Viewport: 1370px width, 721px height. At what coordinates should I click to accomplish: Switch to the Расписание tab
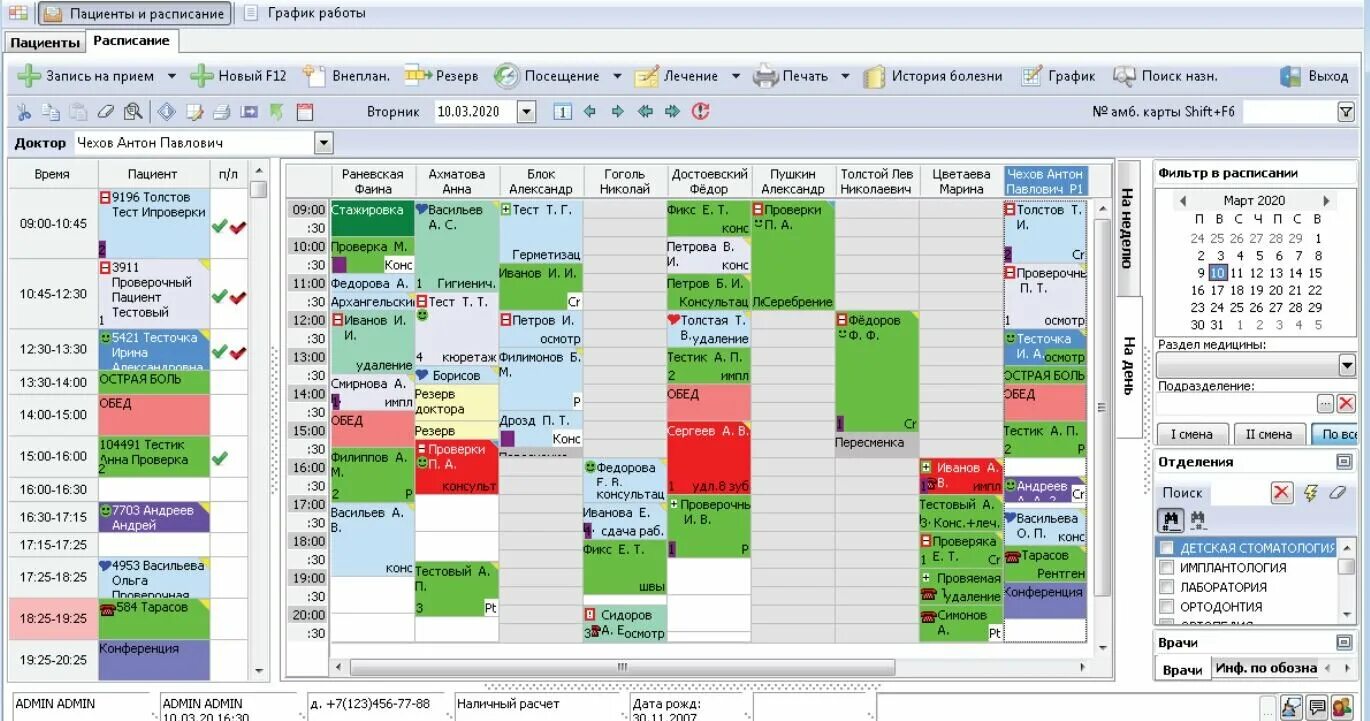(131, 41)
